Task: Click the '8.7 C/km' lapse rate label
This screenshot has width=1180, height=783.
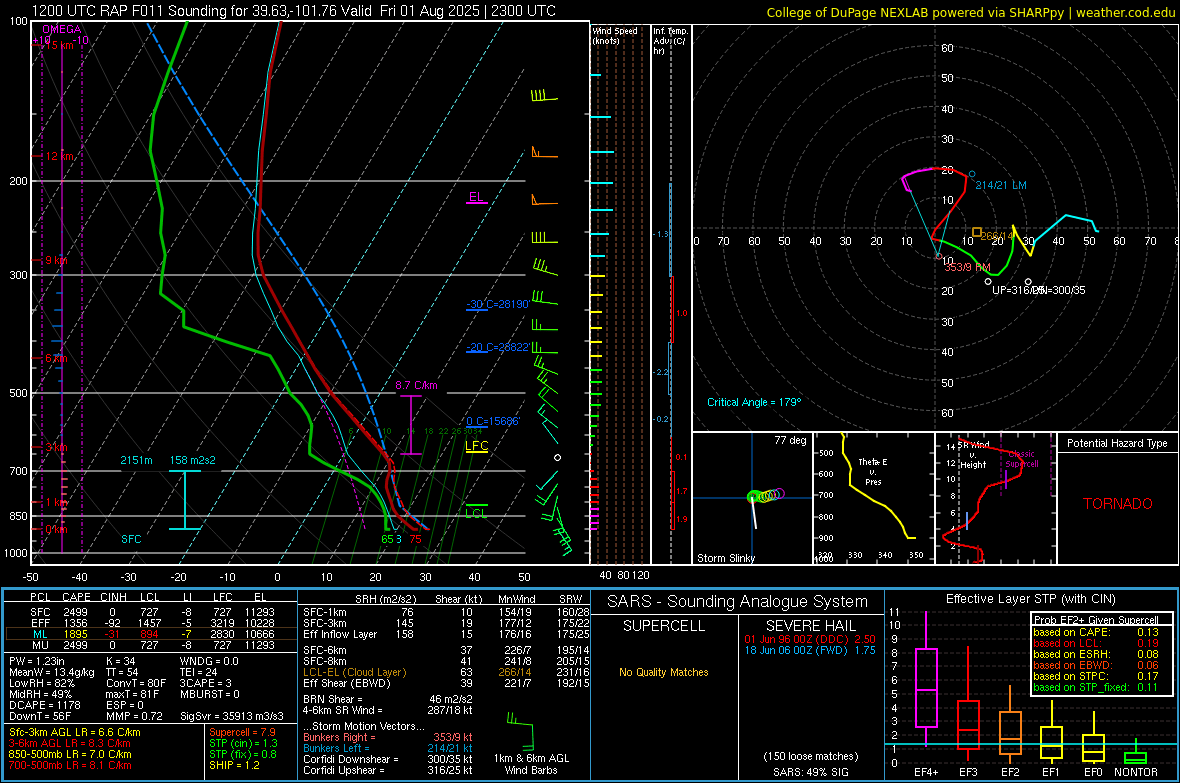Action: tap(416, 385)
